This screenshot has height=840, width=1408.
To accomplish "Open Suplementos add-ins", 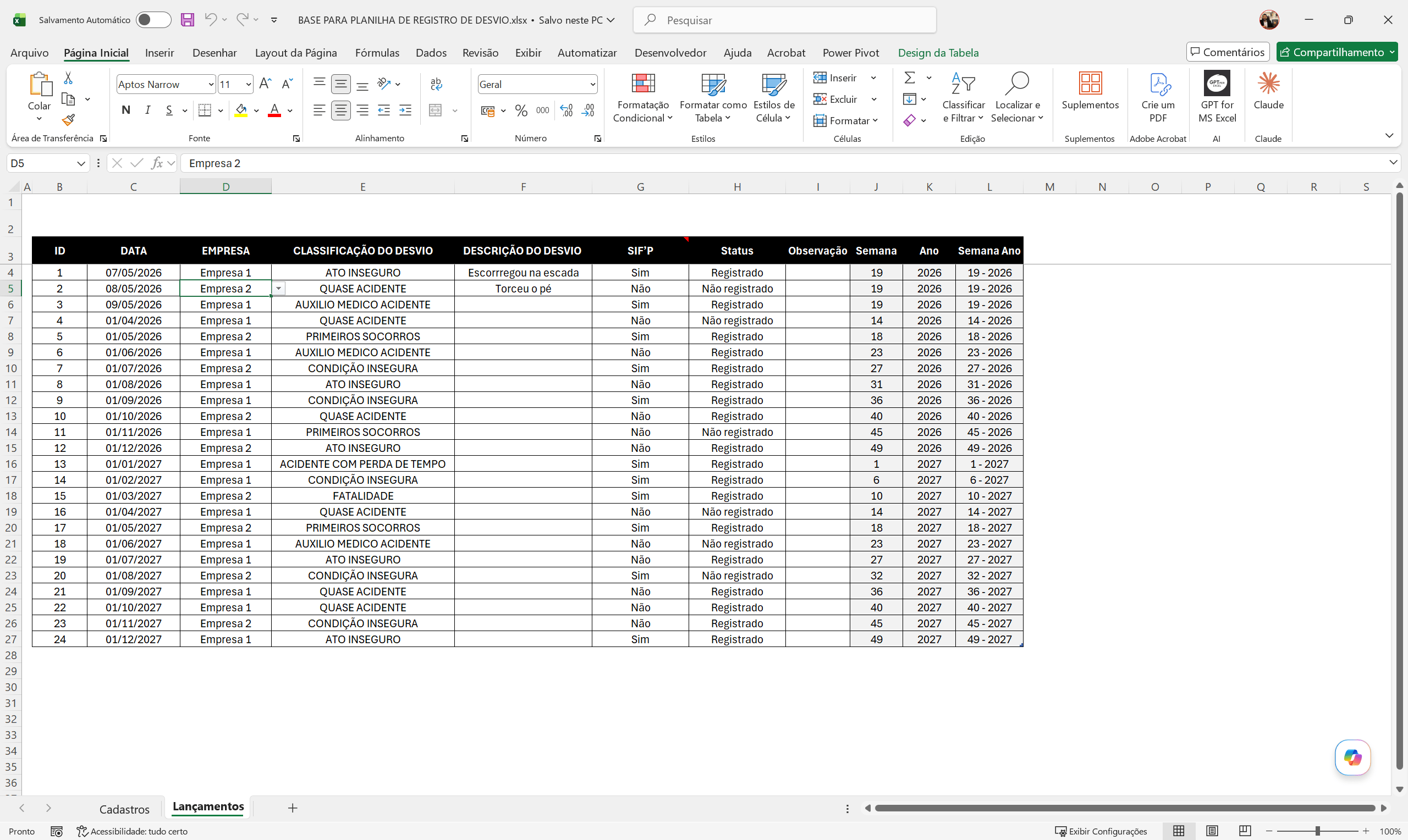I will 1090,91.
